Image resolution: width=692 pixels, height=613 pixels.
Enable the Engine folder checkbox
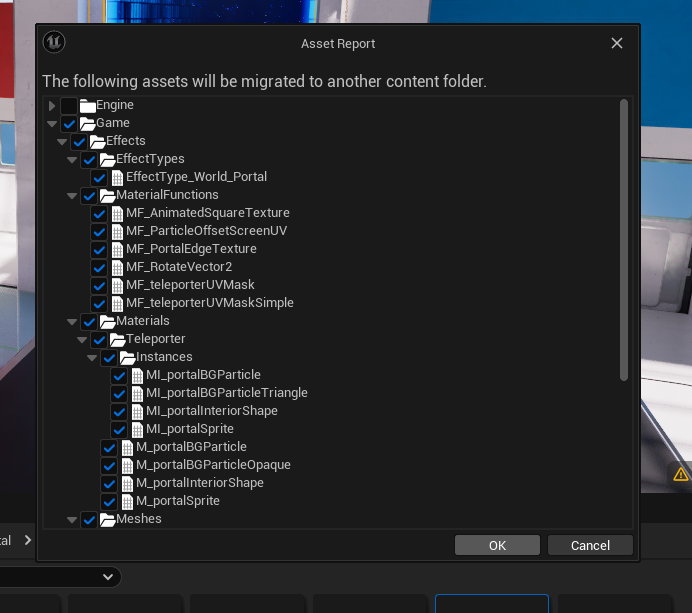68,106
